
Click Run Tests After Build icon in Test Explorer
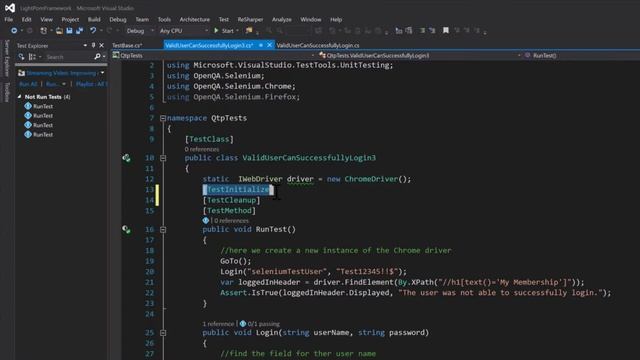[x=21, y=57]
